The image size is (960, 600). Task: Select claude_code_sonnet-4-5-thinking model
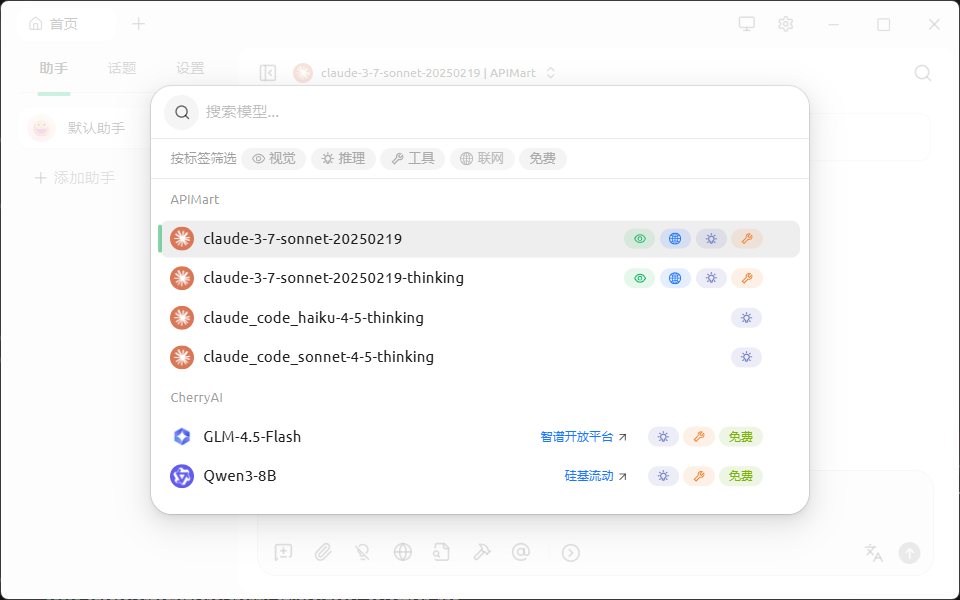click(x=479, y=357)
